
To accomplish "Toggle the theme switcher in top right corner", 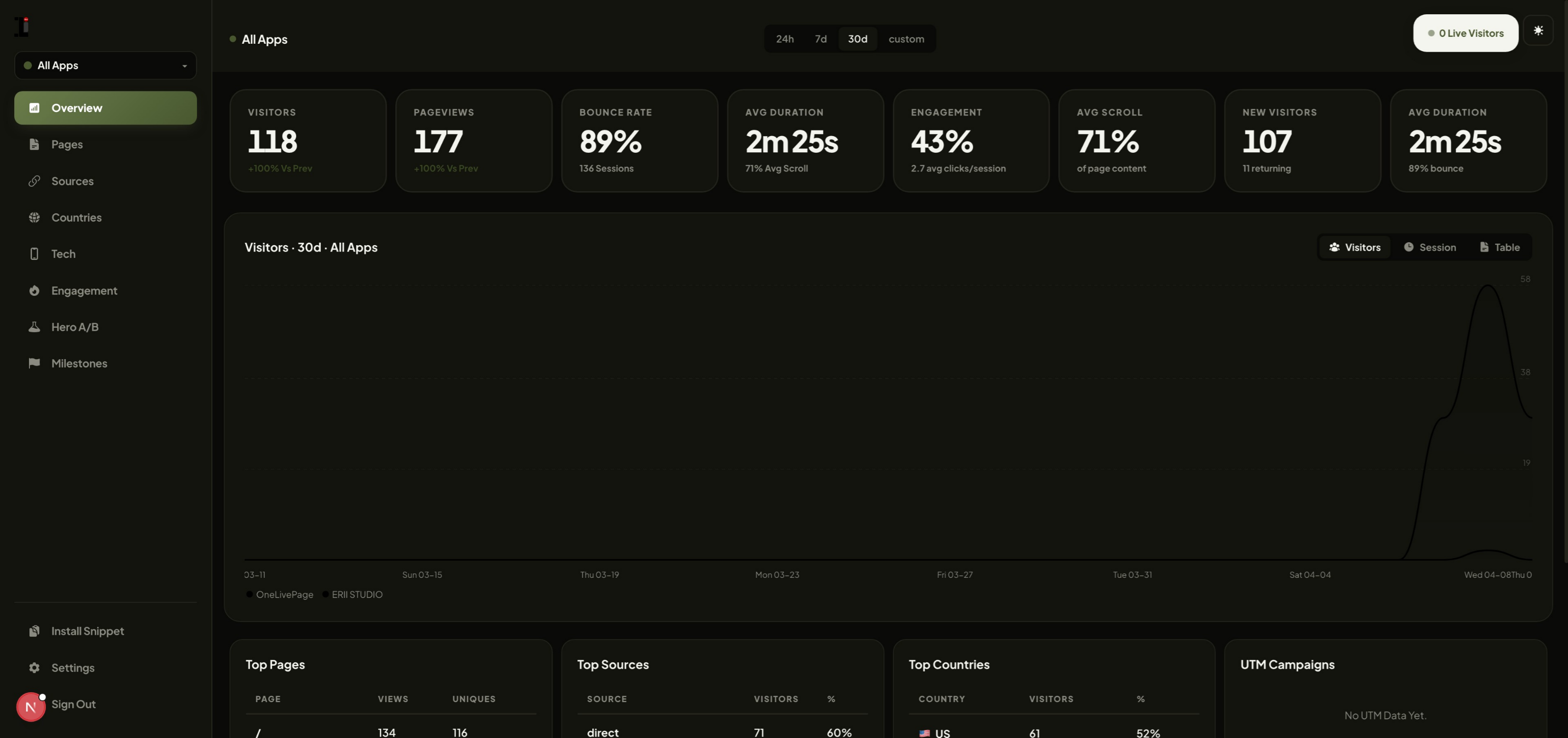I will click(1539, 30).
